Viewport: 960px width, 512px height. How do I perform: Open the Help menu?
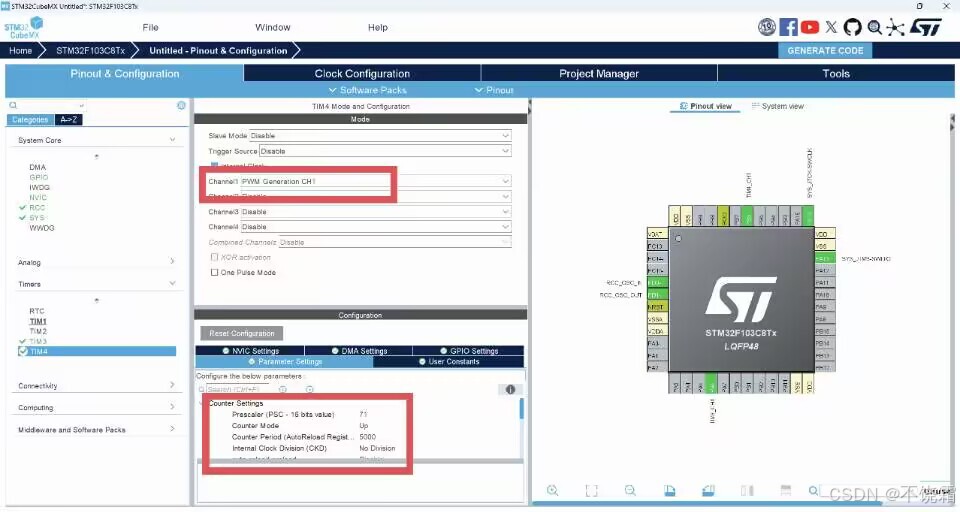click(378, 28)
